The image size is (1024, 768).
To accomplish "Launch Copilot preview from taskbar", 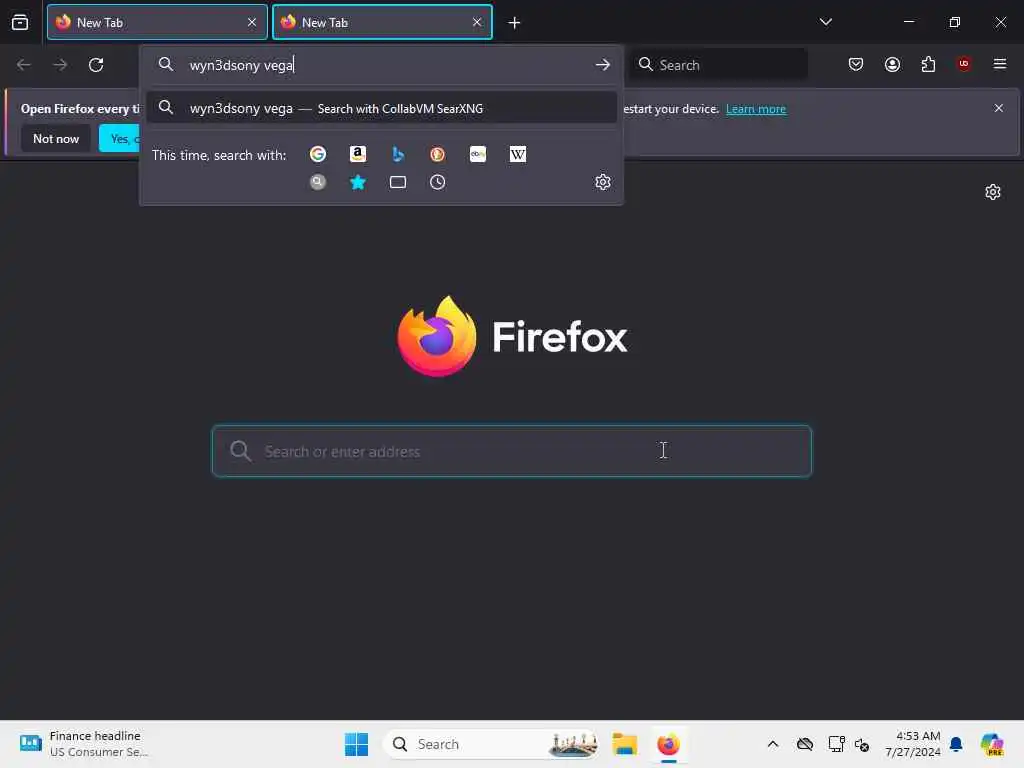I will pyautogui.click(x=991, y=744).
